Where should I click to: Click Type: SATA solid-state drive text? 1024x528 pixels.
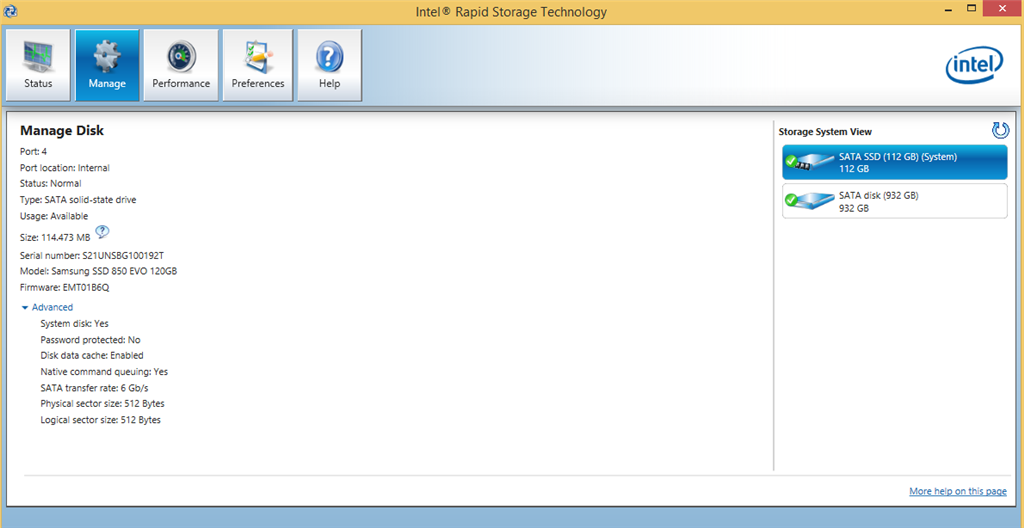pyautogui.click(x=78, y=199)
